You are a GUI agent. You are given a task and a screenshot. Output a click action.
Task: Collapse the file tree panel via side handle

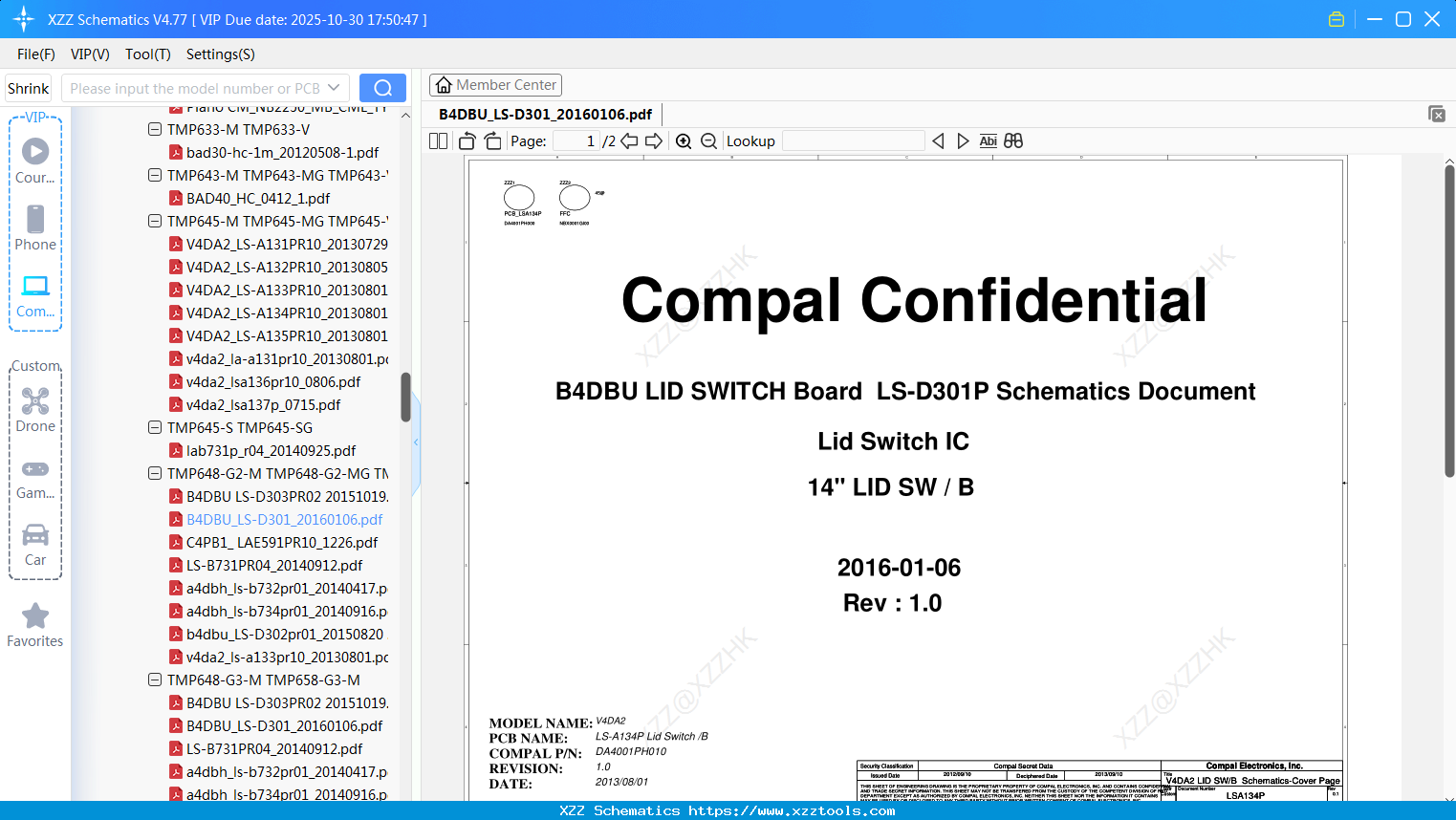[x=416, y=442]
